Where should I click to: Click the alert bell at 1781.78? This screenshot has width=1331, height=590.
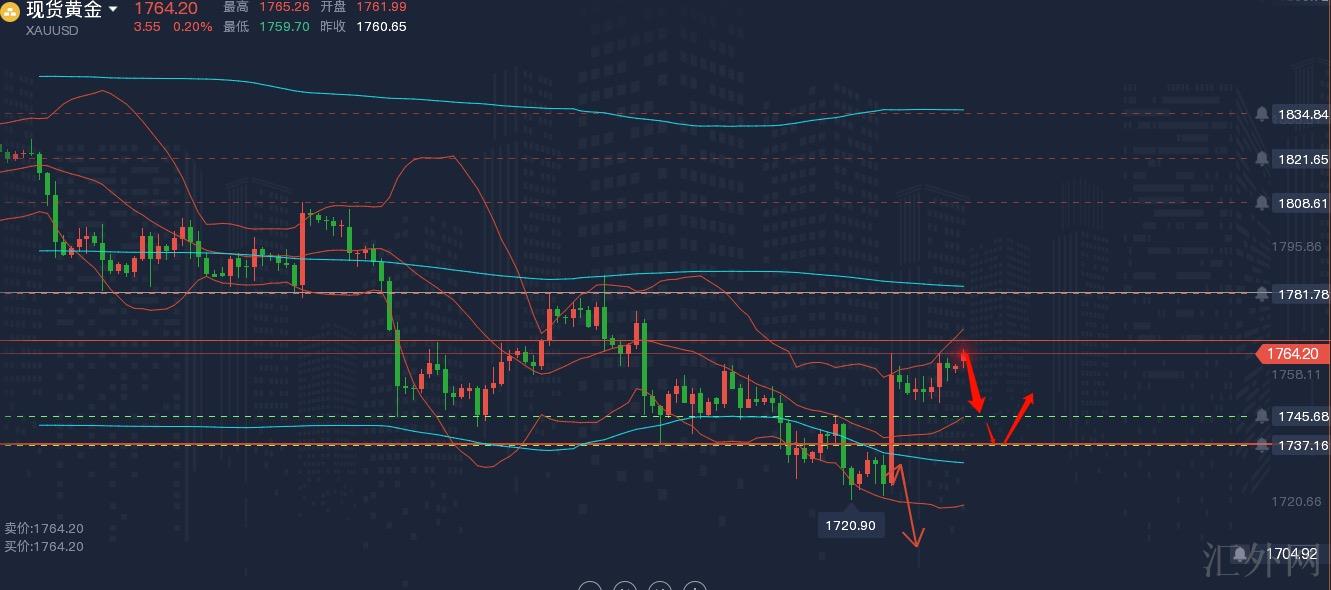click(x=1263, y=294)
